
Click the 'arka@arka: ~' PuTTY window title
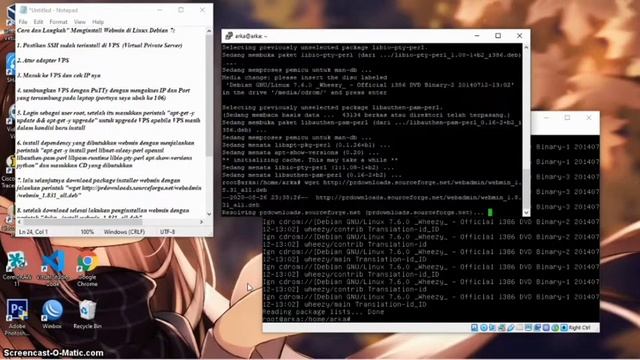pyautogui.click(x=251, y=36)
